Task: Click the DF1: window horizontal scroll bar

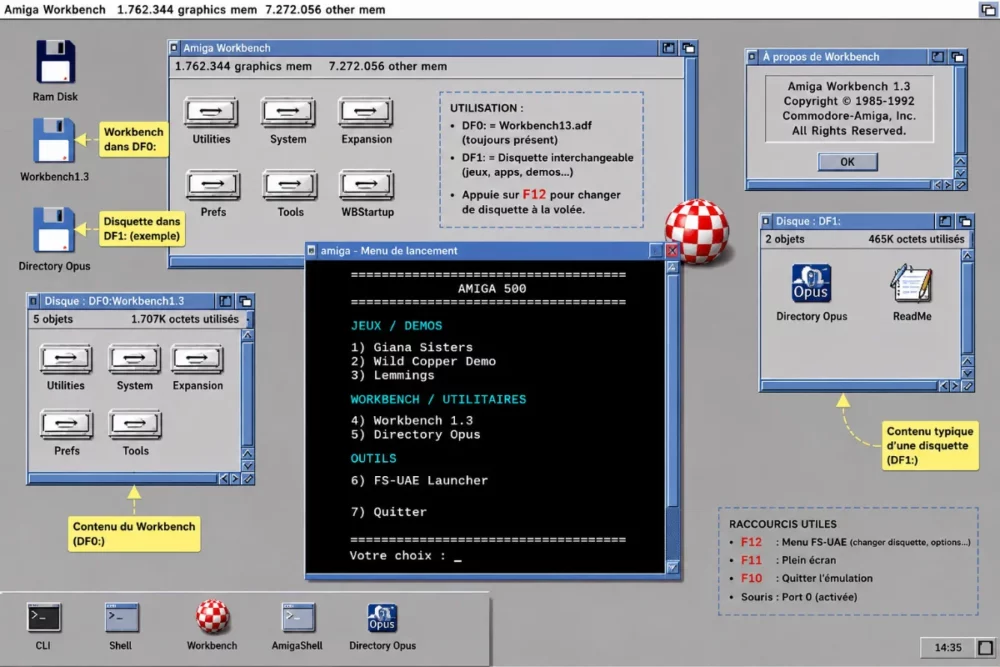Action: coord(849,386)
